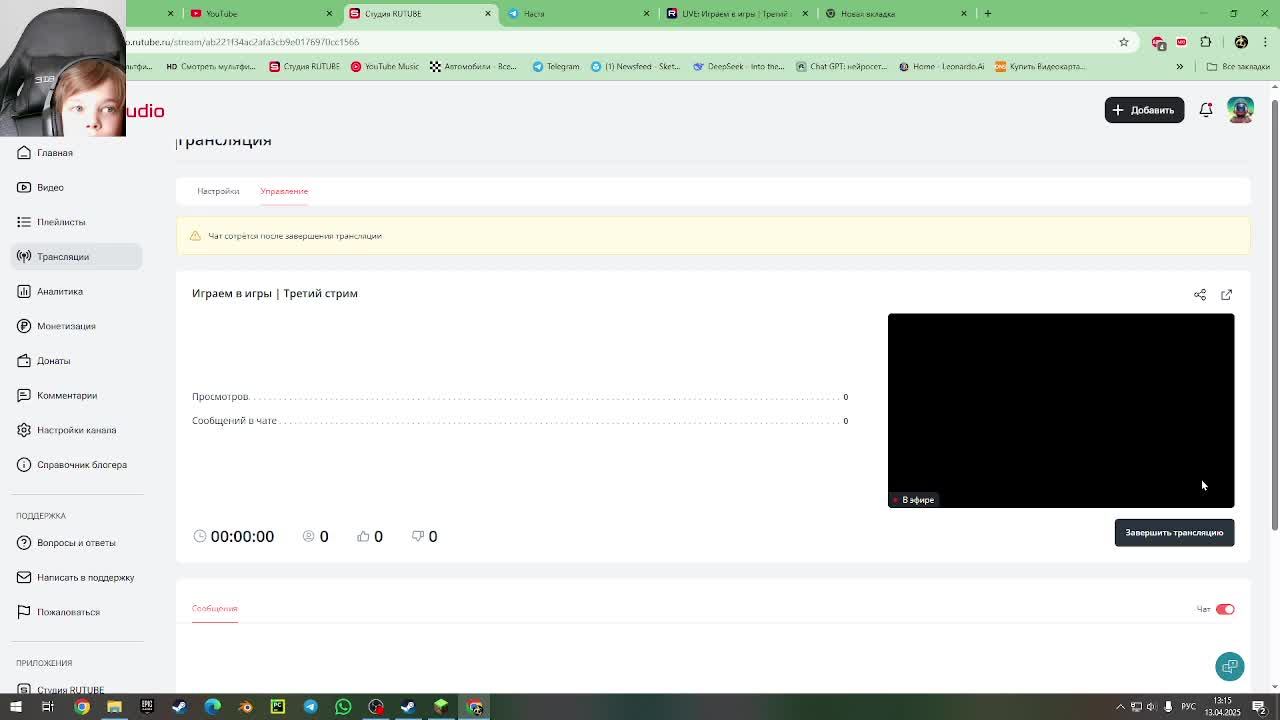Open Трансляции in the sidebar
The image size is (1280, 720).
point(78,257)
